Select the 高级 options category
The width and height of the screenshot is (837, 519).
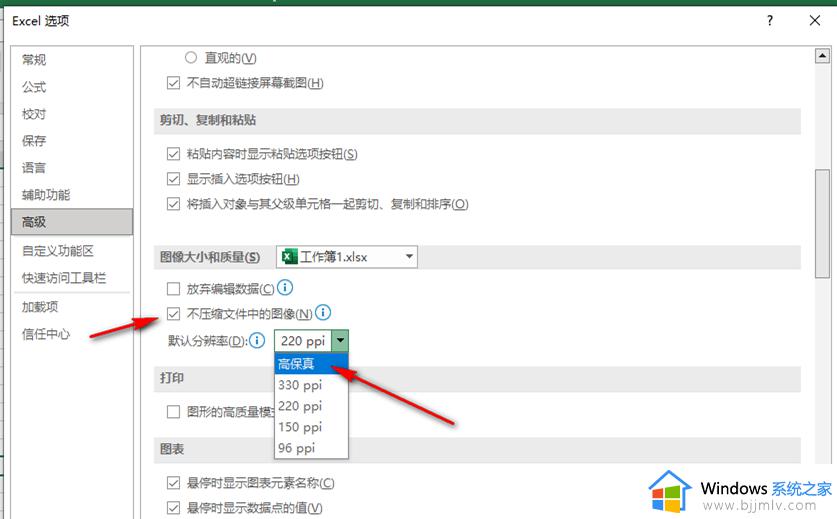point(72,222)
